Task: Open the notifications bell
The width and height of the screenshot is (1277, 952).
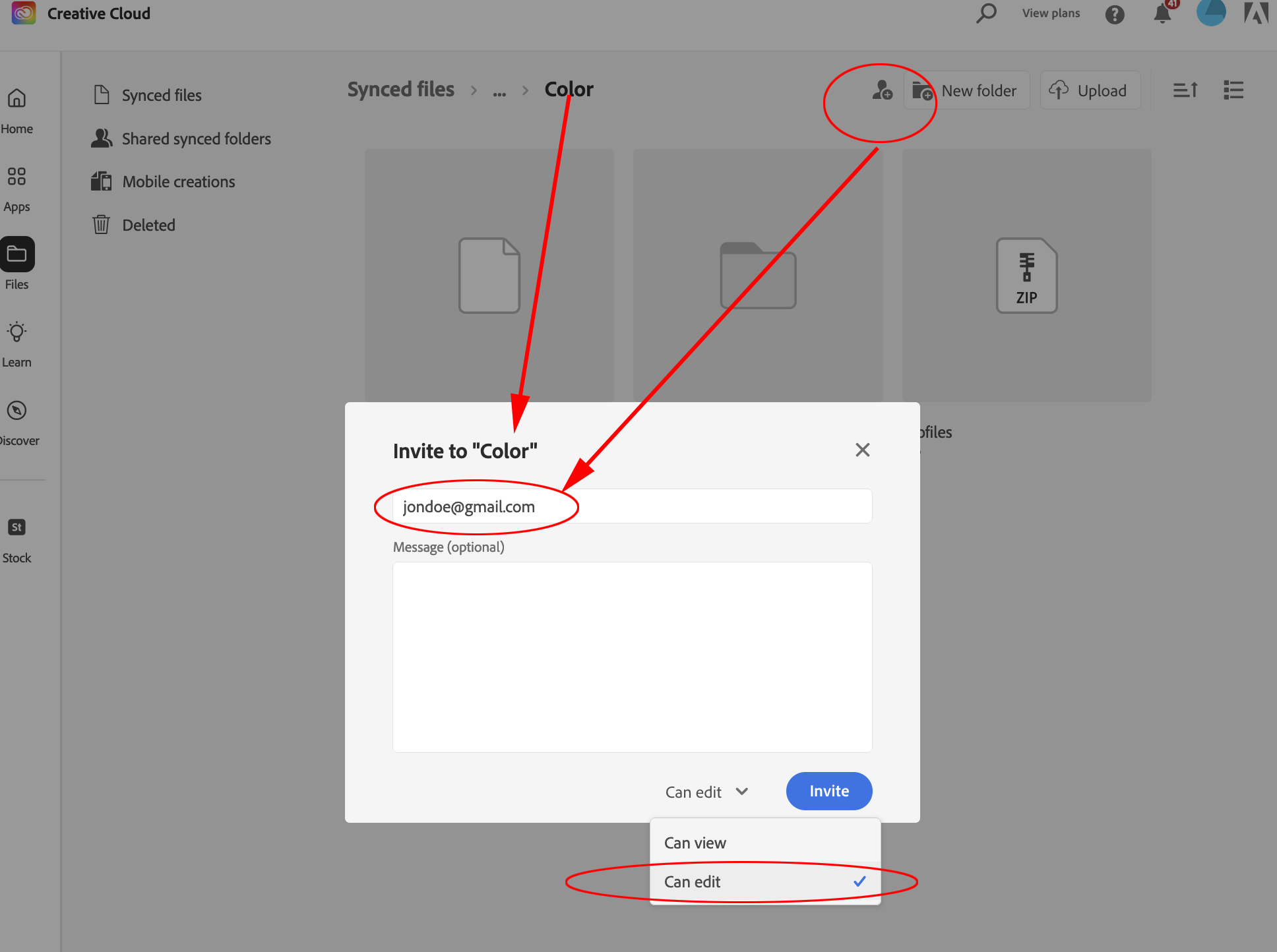Action: [1162, 13]
